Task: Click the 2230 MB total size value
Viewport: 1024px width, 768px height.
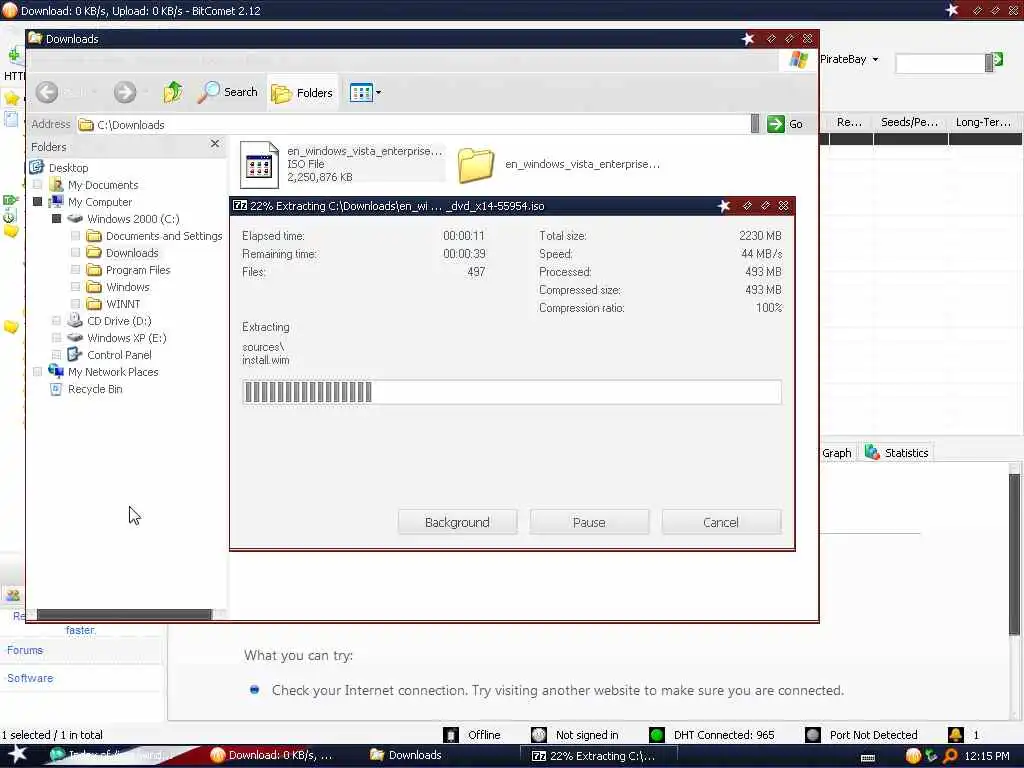Action: coord(760,235)
